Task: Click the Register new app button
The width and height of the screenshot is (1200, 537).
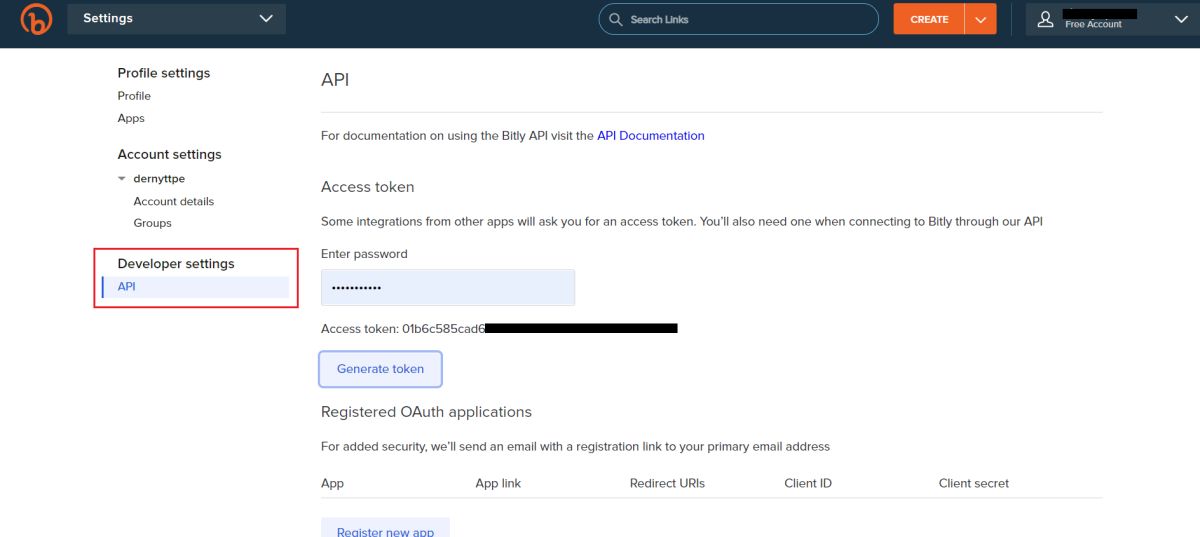Action: pos(385,530)
